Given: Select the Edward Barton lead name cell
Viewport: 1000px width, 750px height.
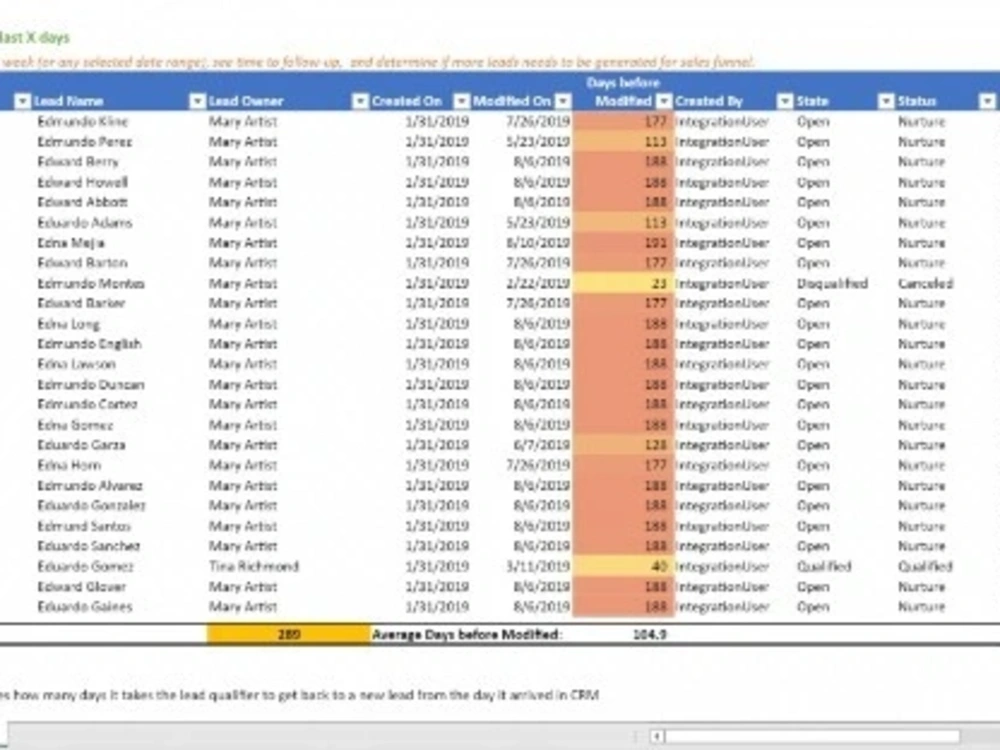Looking at the screenshot, I should coord(82,263).
